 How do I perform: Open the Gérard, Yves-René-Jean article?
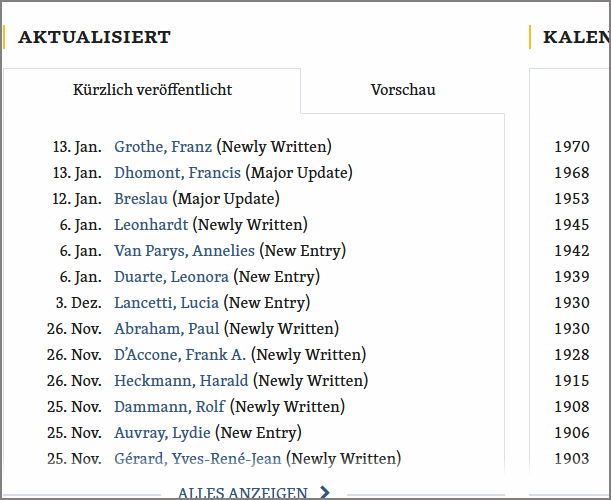(x=198, y=459)
